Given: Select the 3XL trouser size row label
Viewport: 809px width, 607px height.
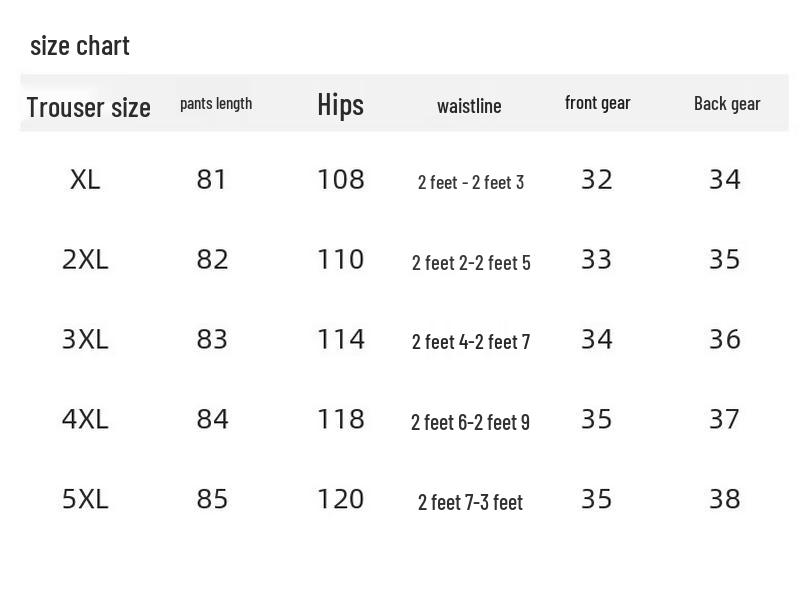Looking at the screenshot, I should 85,340.
